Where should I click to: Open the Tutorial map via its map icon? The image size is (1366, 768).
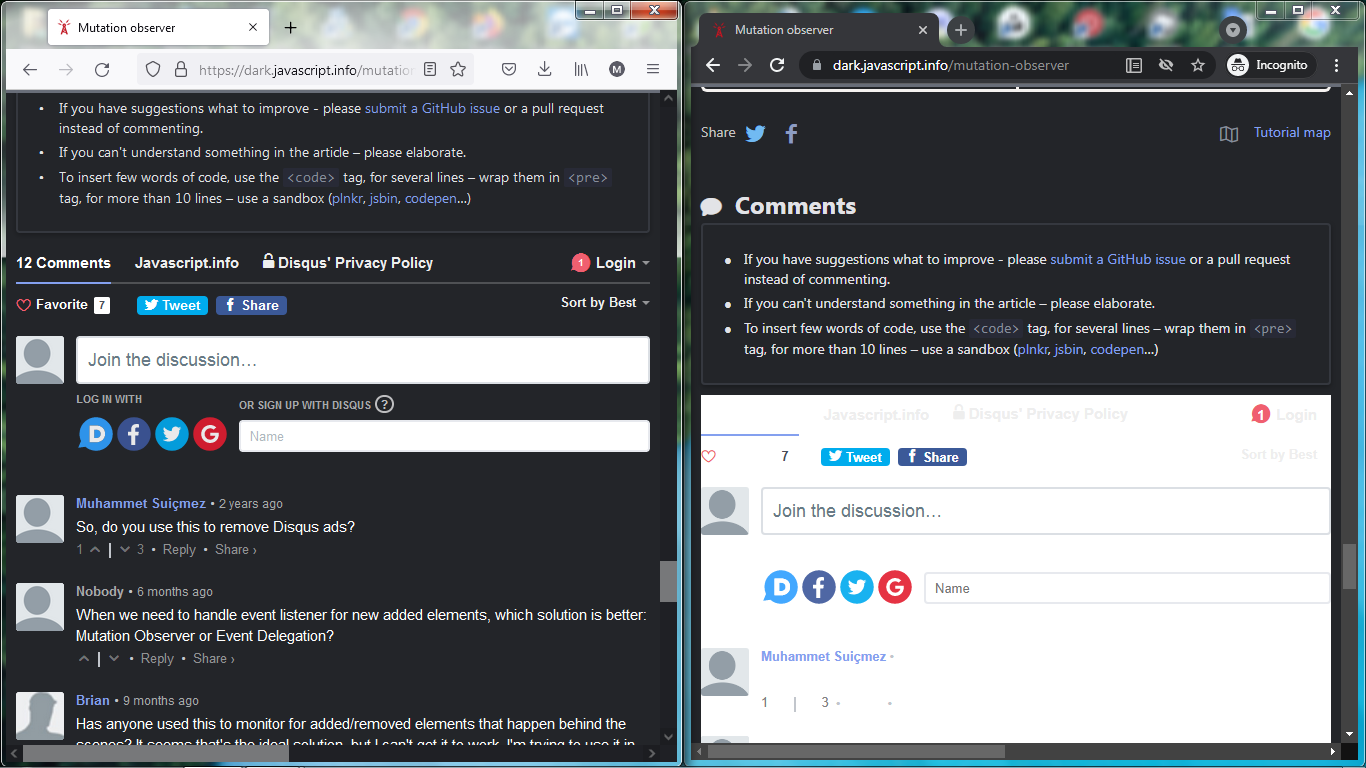click(1228, 135)
